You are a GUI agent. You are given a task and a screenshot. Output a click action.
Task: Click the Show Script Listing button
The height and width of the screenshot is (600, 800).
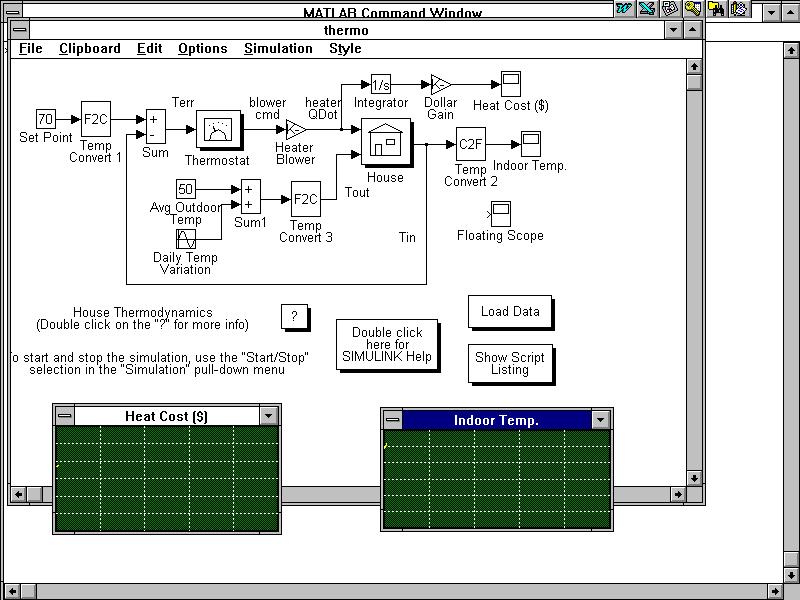(x=510, y=363)
